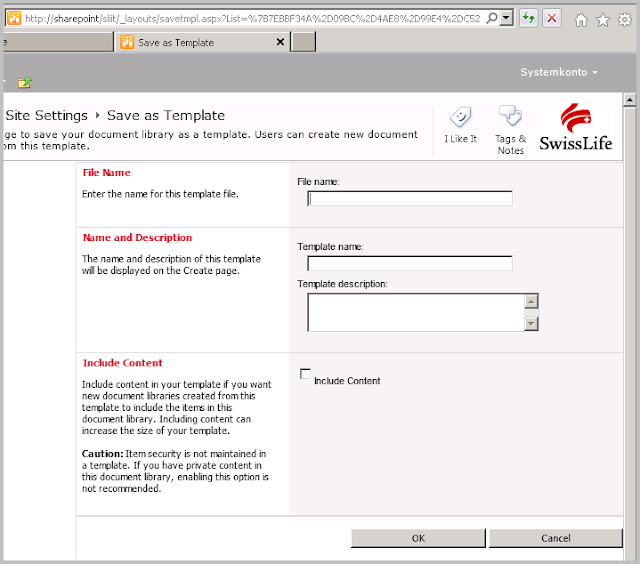Click the SharePoint favicon in address bar
The width and height of the screenshot is (640, 564).
pyautogui.click(x=14, y=18)
